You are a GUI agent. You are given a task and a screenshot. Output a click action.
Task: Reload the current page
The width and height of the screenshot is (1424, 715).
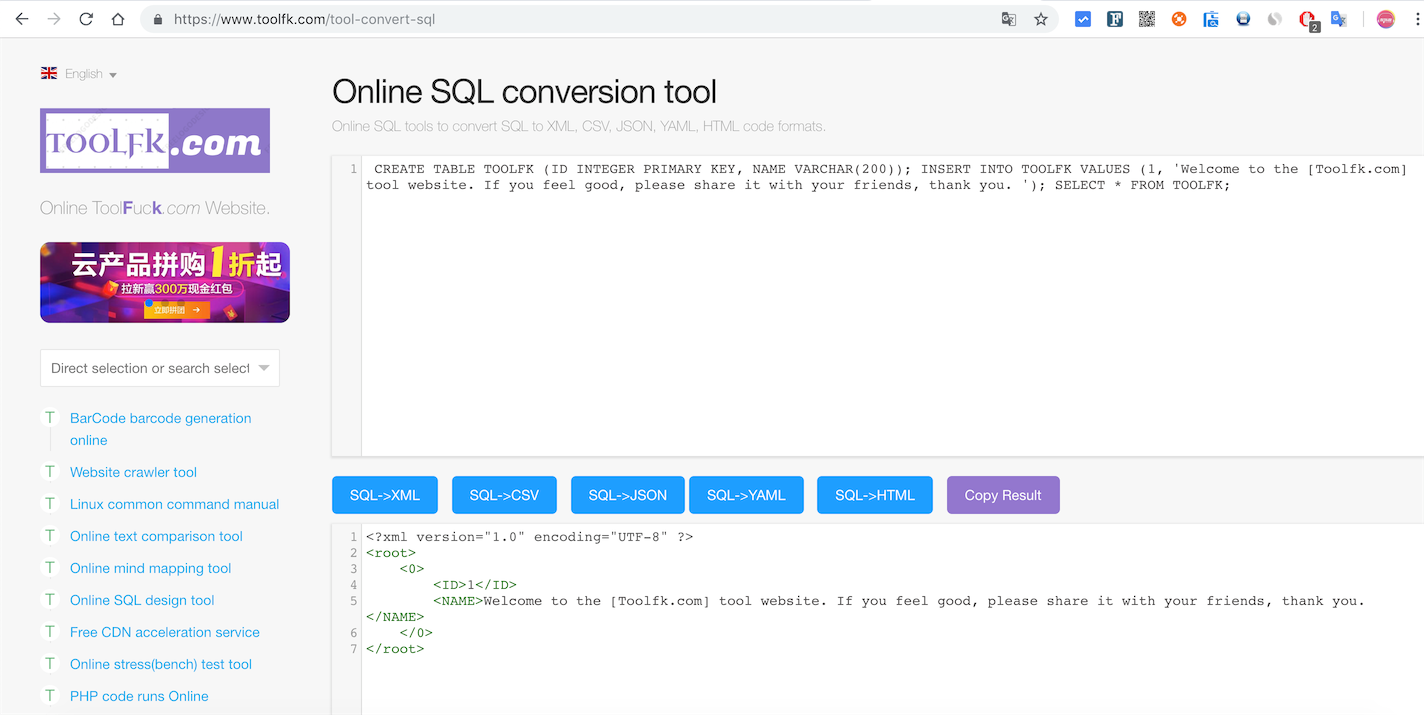pyautogui.click(x=86, y=18)
